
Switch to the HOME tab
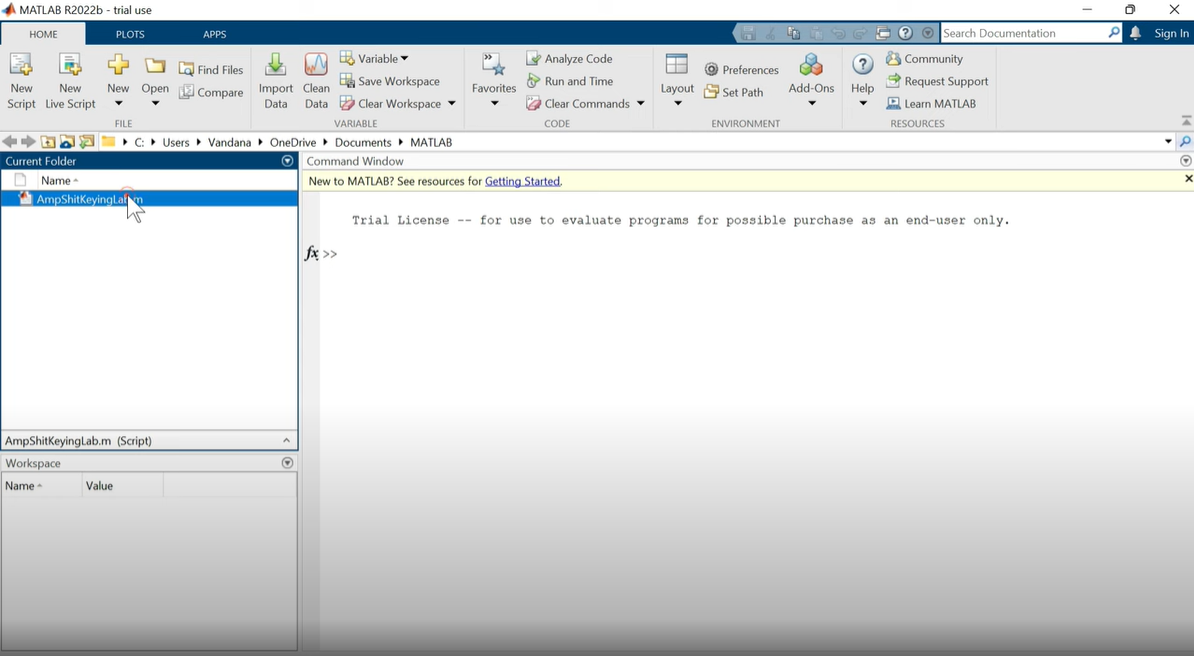point(43,34)
